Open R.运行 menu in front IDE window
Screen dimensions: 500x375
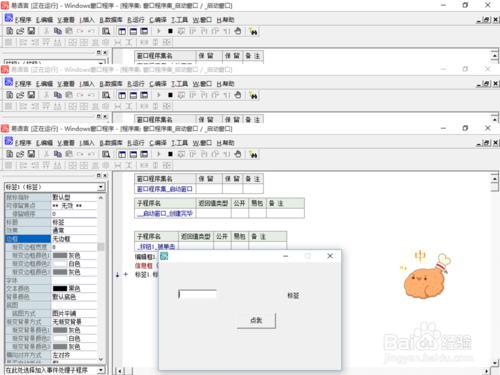coord(136,143)
